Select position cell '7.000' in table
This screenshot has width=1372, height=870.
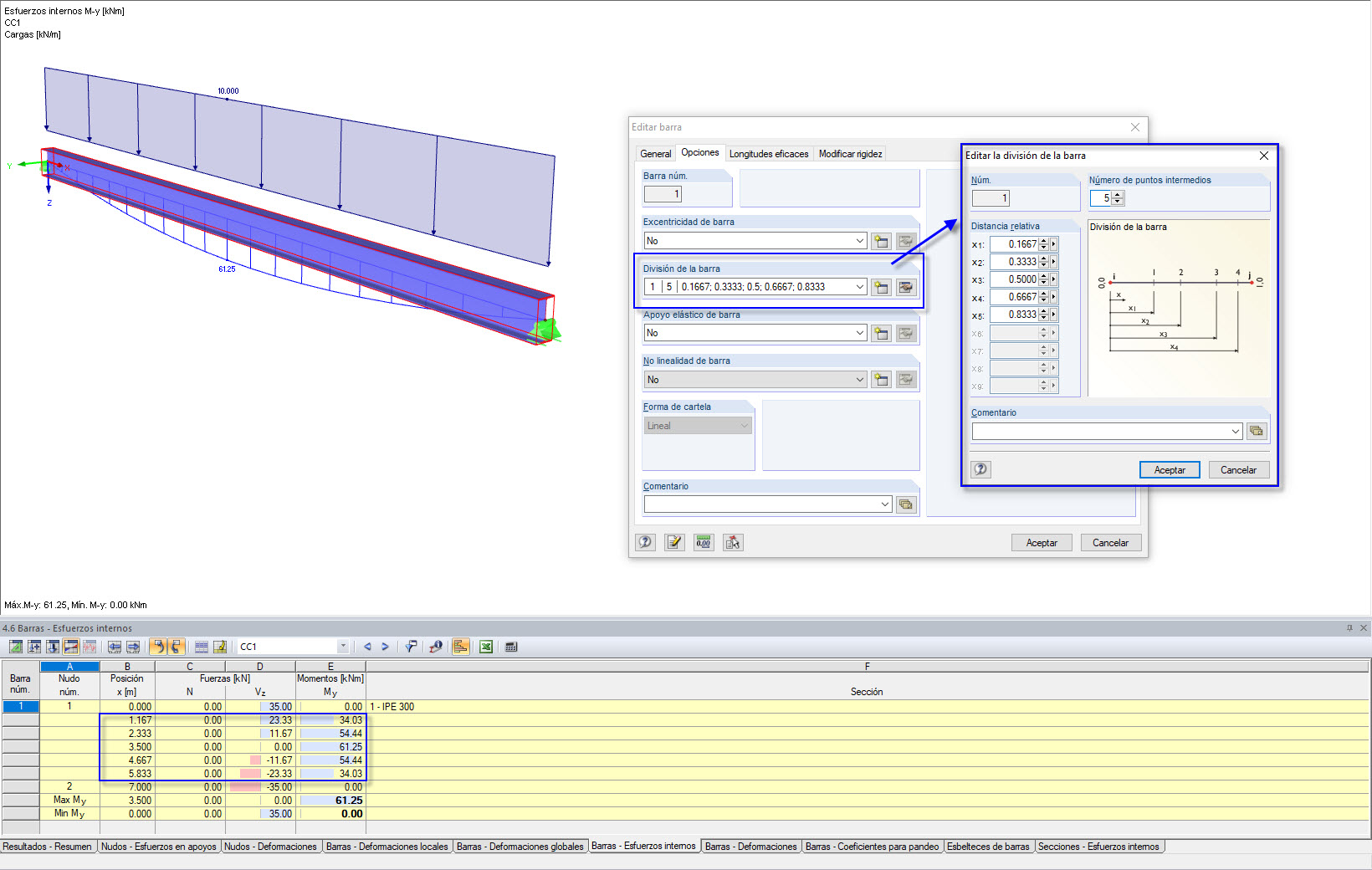coord(127,787)
